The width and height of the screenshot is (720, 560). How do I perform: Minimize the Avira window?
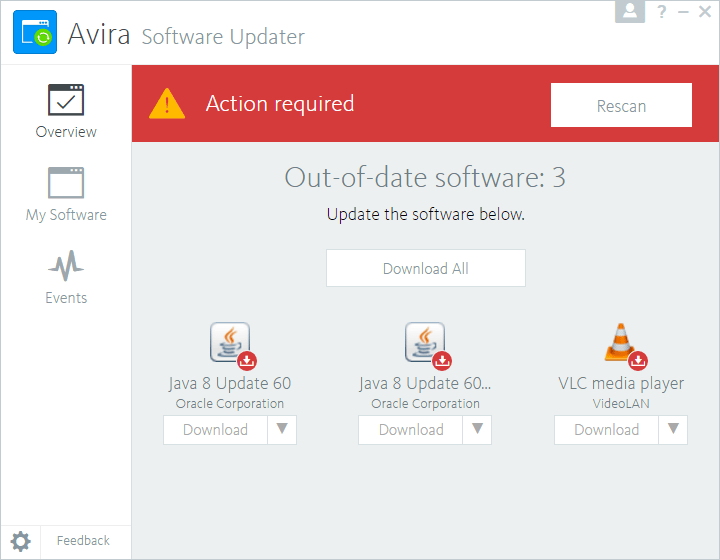click(684, 12)
